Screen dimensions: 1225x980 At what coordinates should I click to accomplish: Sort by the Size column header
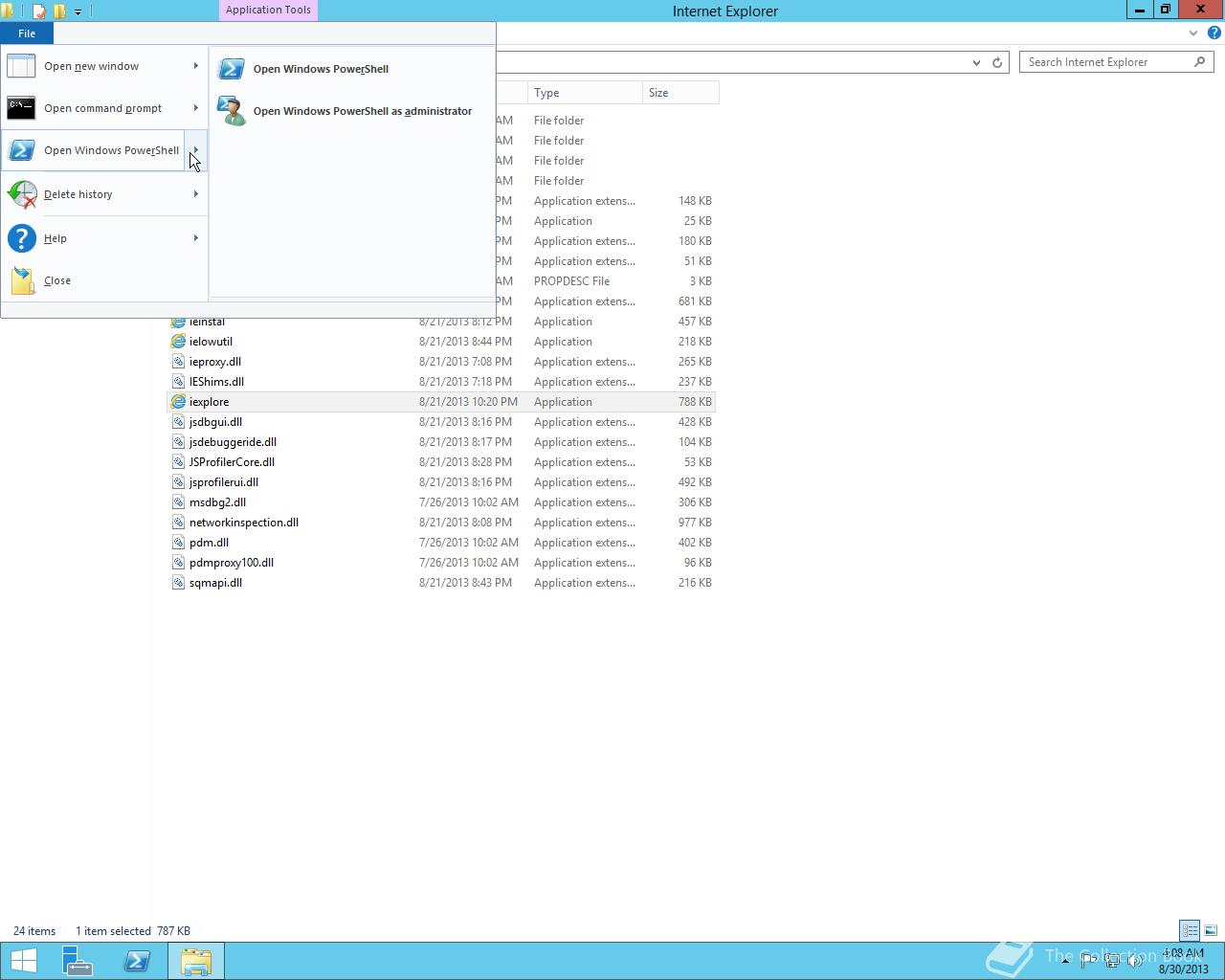point(680,93)
